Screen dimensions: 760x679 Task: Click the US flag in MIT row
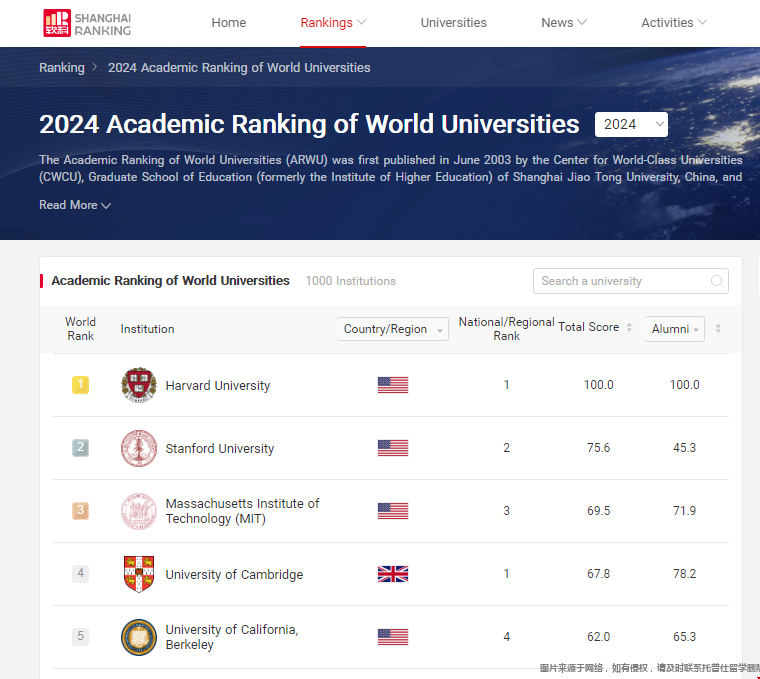pyautogui.click(x=393, y=511)
